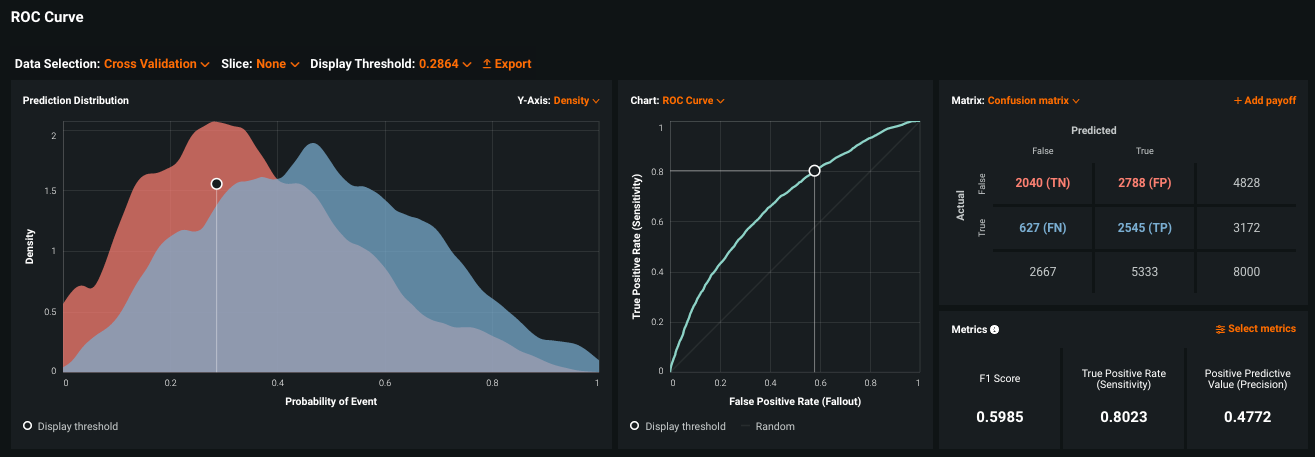Screen dimensions: 1315x457
Task: Select the 2545 (TP) matrix cell
Action: click(1145, 227)
